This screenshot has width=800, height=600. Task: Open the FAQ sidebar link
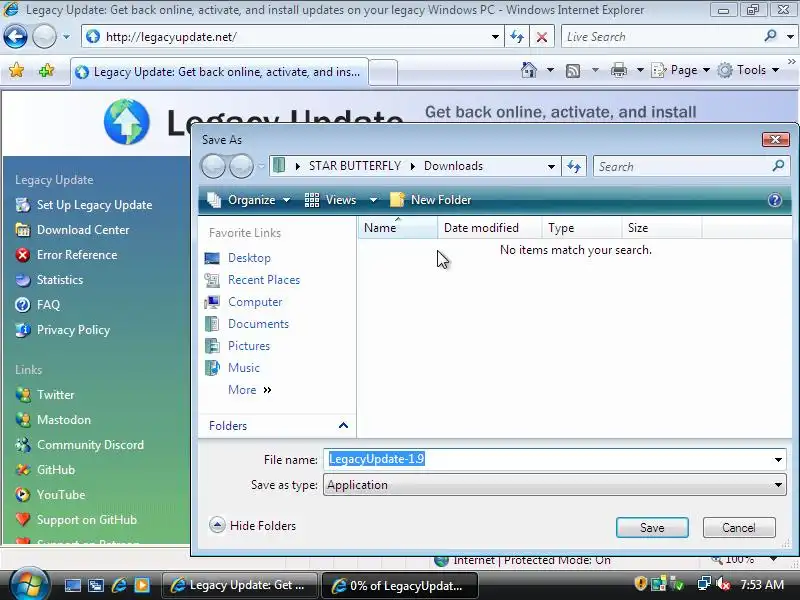pos(48,305)
